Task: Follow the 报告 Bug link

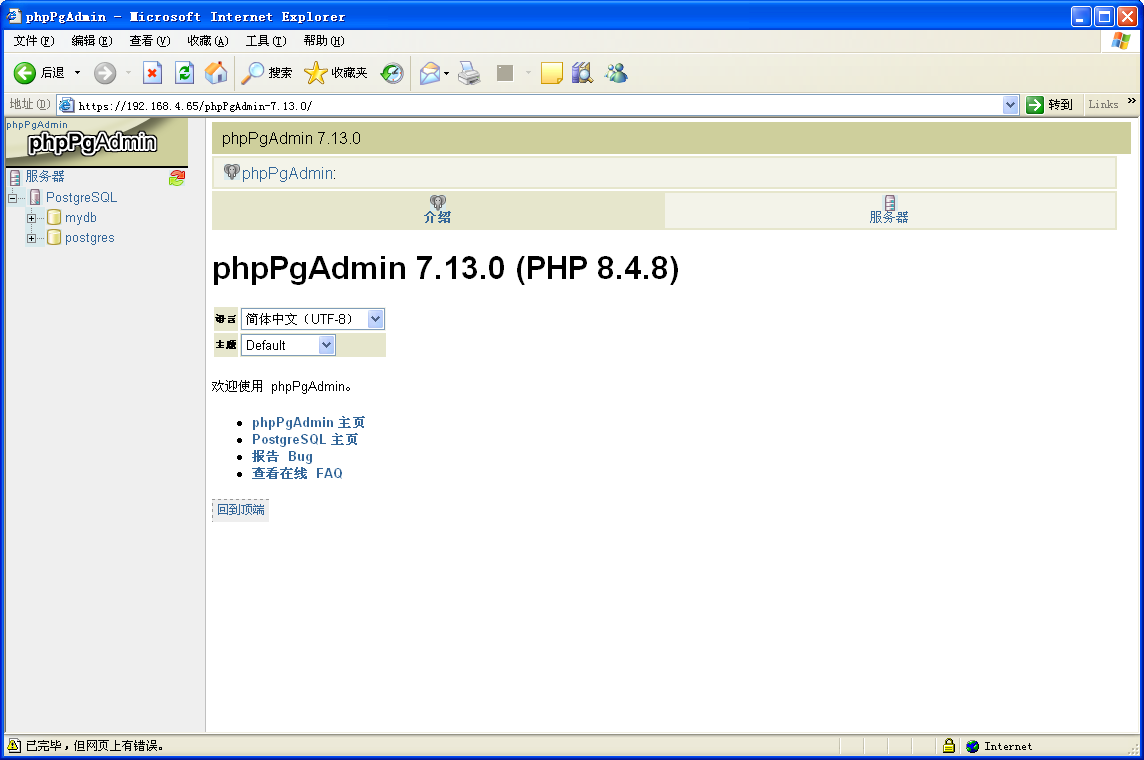Action: point(282,457)
